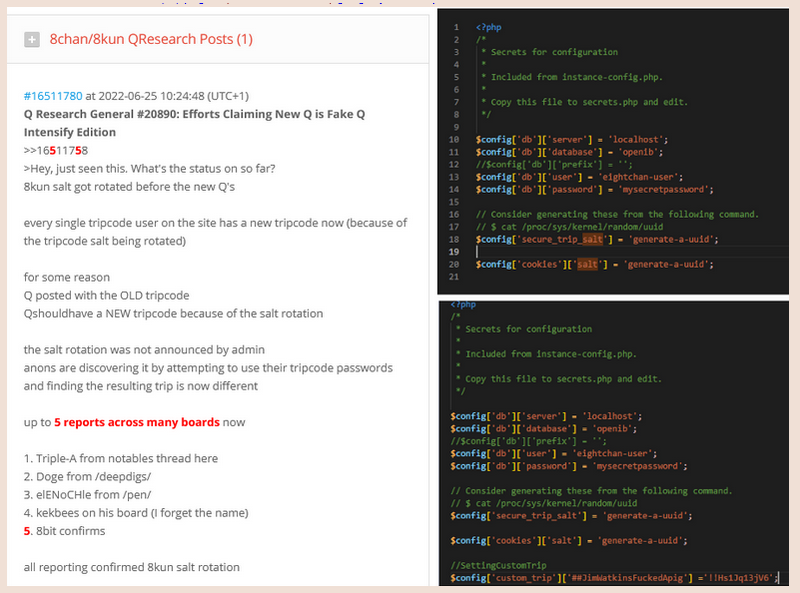
Task: Open the 8chan/8kun QResearch Posts (1) heading
Action: [x=151, y=39]
